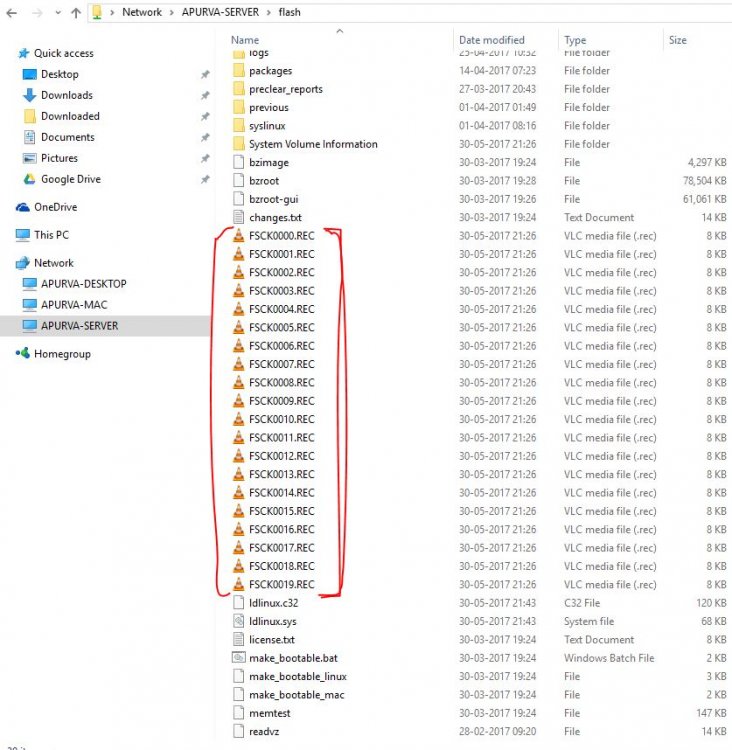Select the file name FSCK0016.REC
The image size is (732, 750).
282,529
